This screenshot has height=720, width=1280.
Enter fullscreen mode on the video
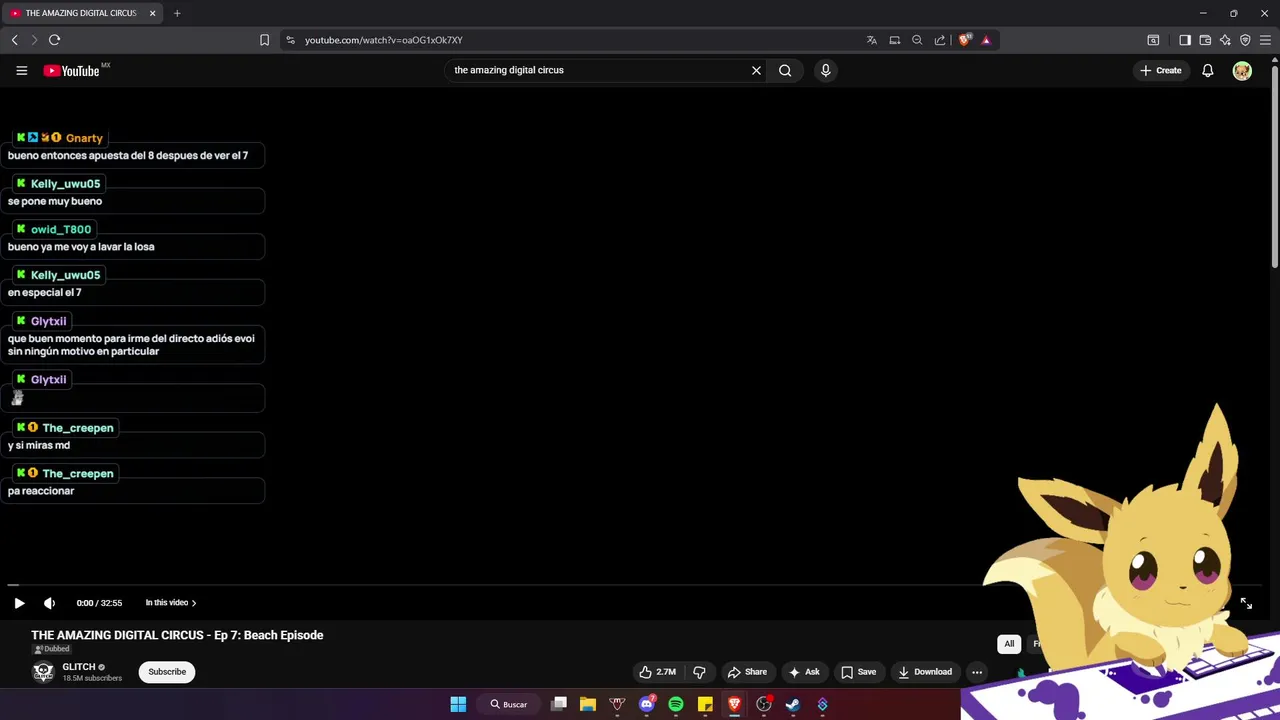click(x=1246, y=603)
